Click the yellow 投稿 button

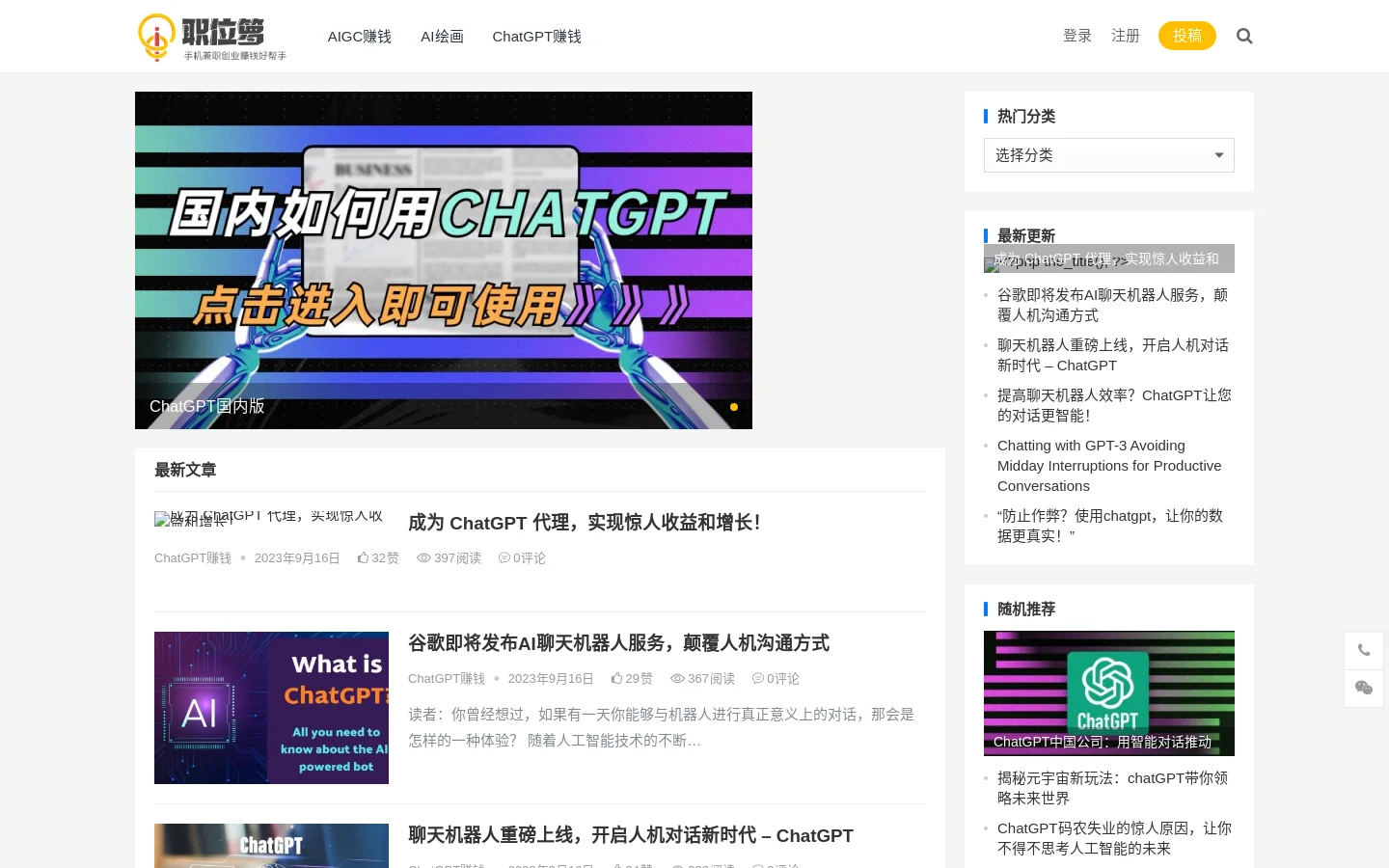pos(1187,36)
